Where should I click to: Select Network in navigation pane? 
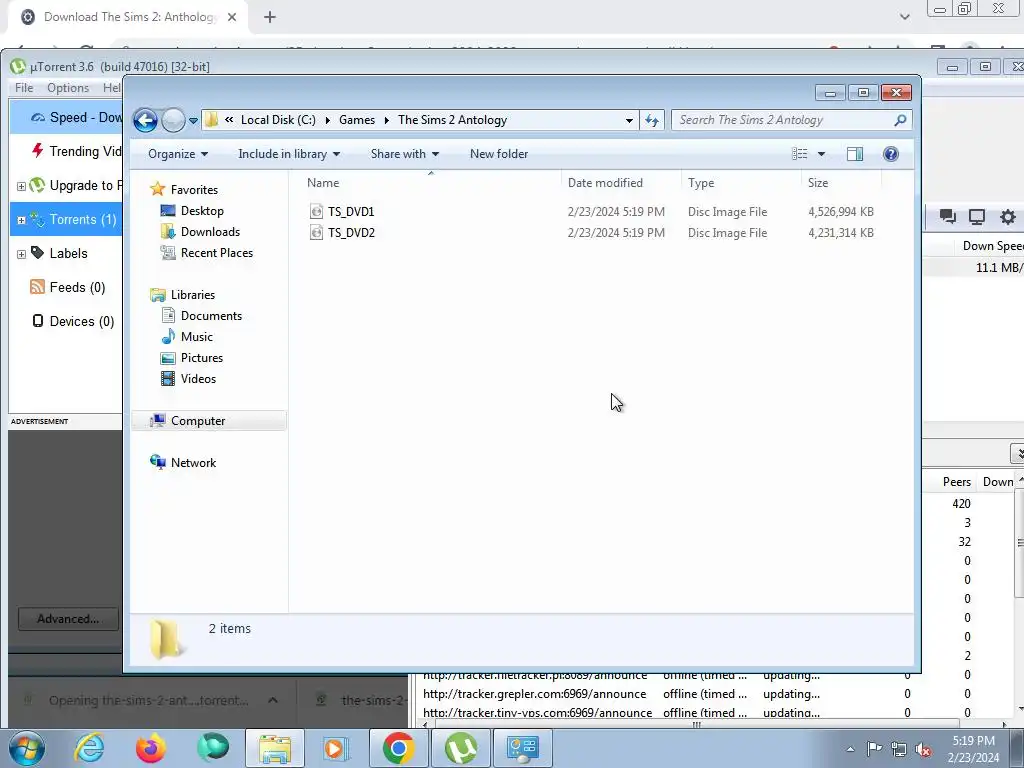coord(193,463)
